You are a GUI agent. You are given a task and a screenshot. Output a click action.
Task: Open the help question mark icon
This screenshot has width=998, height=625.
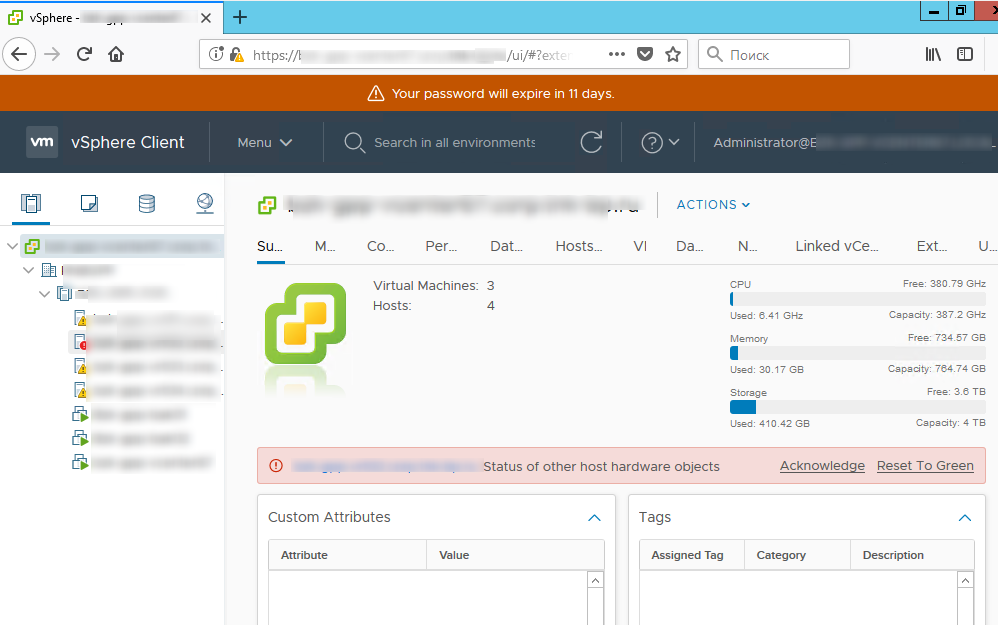[x=652, y=143]
